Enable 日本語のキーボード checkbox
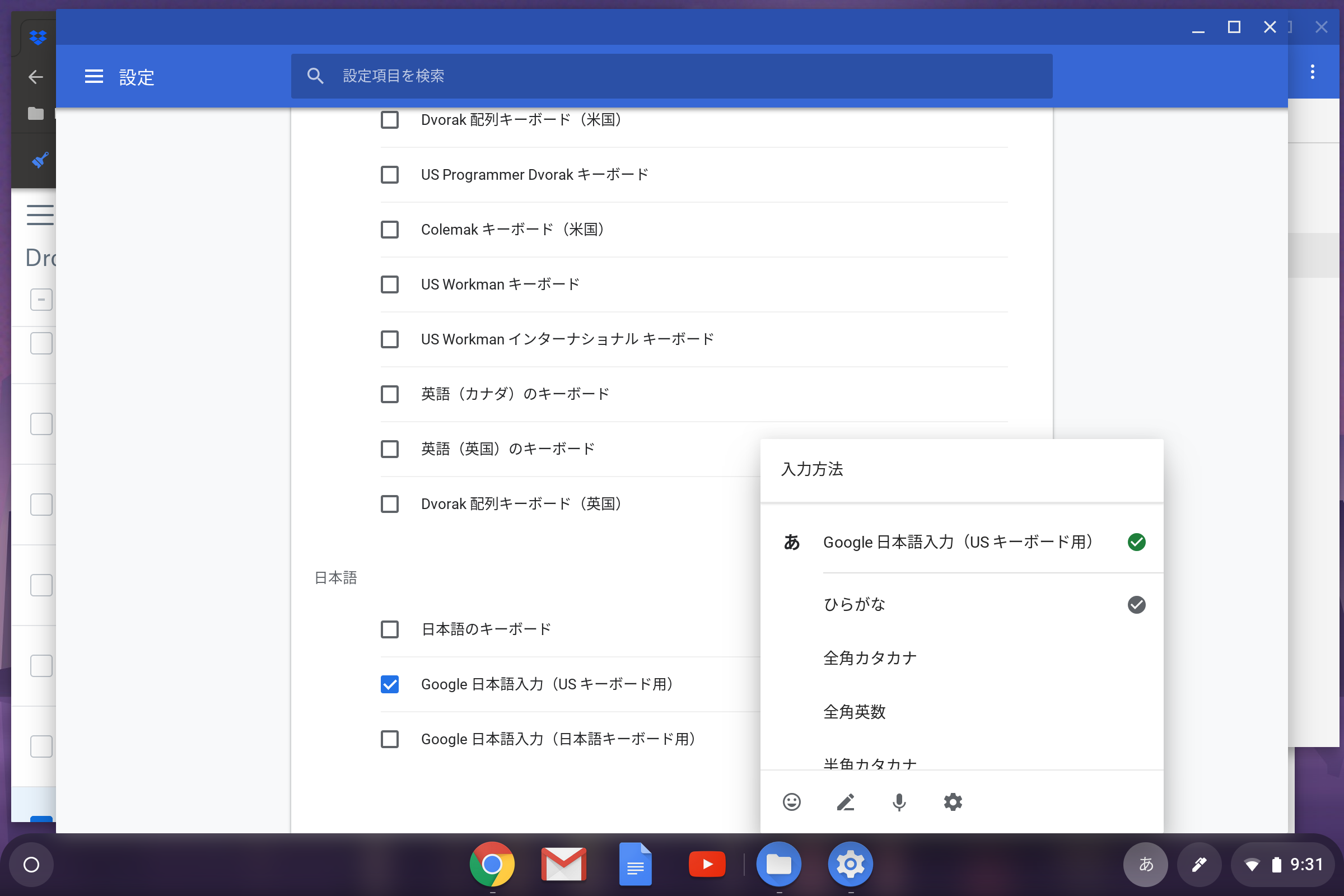 coord(390,629)
